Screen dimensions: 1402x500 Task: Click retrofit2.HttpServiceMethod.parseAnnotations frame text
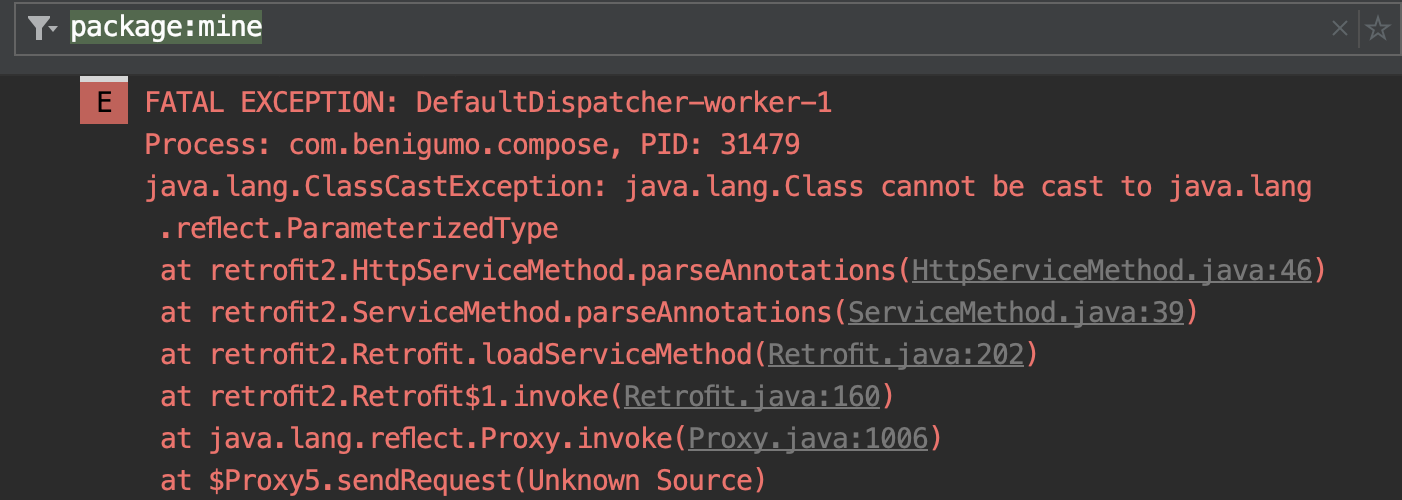(x=554, y=271)
